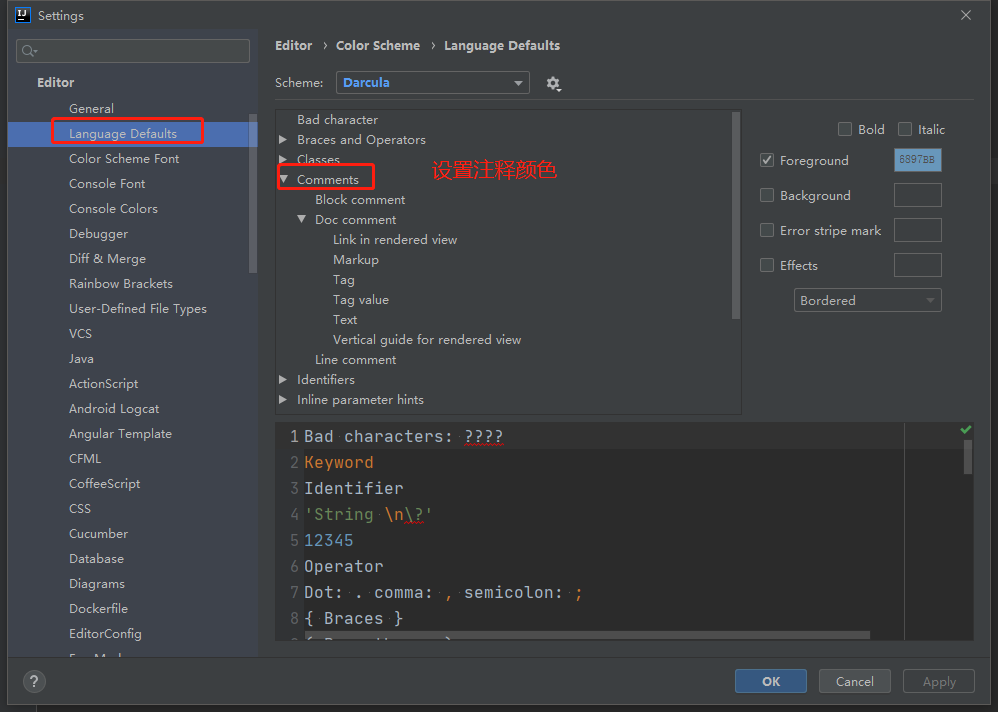Select Dockerfile in the sidebar
The height and width of the screenshot is (712, 998).
(x=98, y=609)
